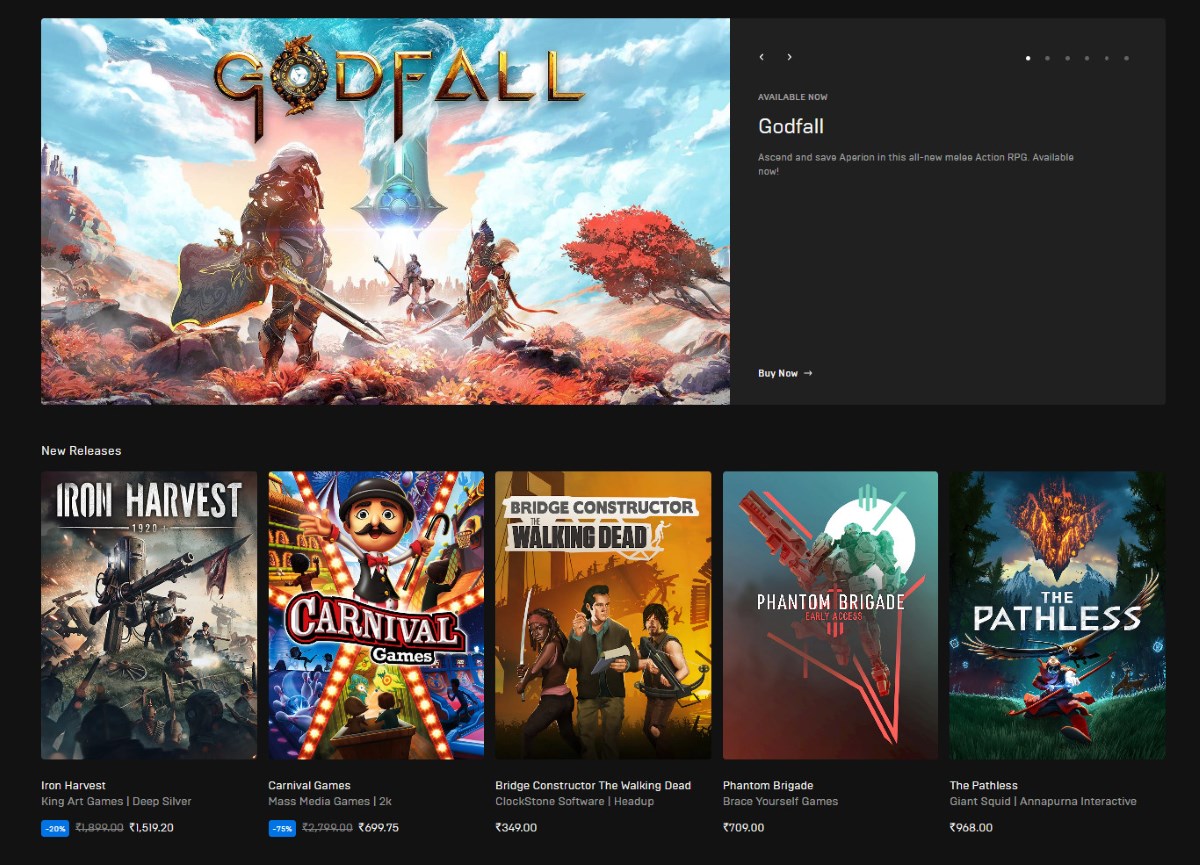Open Bridge Constructor The Walking Dead thumbnail
Viewport: 1200px width, 865px height.
602,614
